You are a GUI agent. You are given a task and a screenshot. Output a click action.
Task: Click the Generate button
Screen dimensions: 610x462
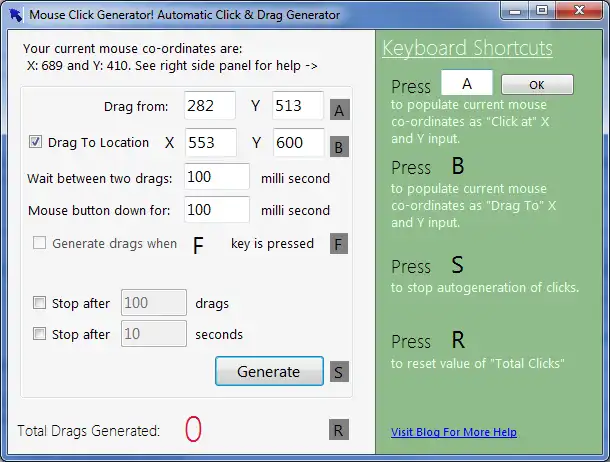(269, 371)
